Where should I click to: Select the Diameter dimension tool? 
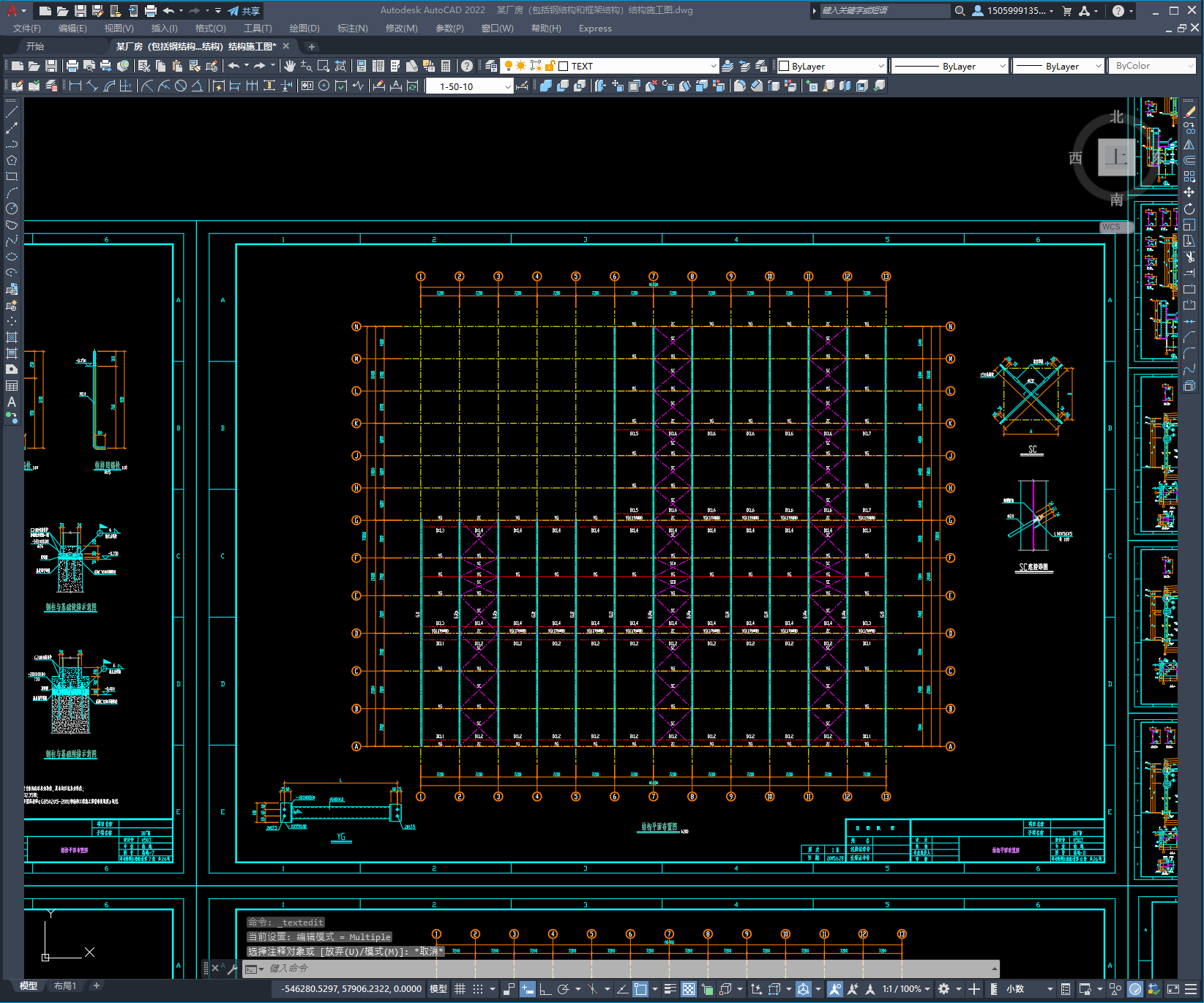(181, 86)
